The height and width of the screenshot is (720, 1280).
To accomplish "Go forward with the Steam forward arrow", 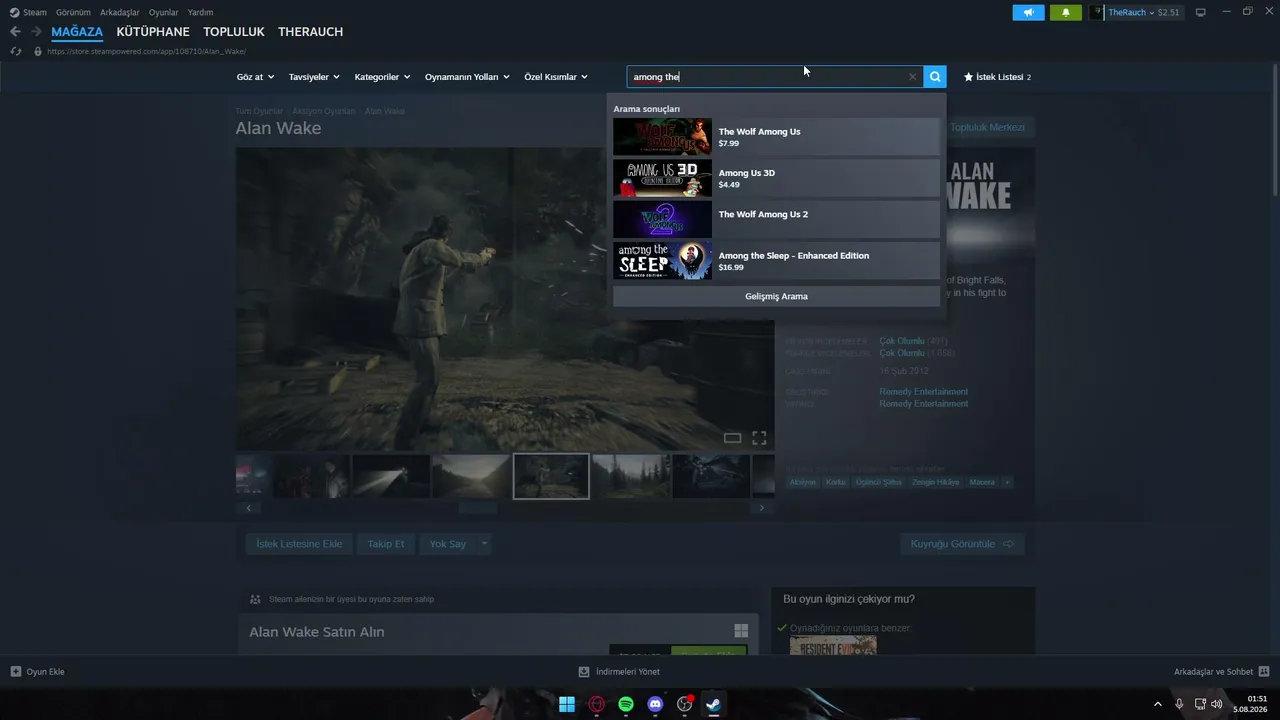I will 36,32.
